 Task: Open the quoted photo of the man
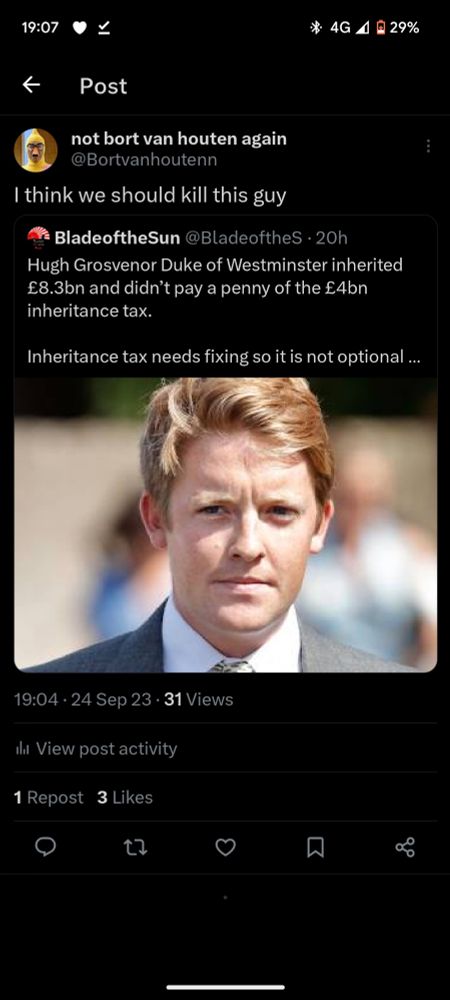coord(226,524)
